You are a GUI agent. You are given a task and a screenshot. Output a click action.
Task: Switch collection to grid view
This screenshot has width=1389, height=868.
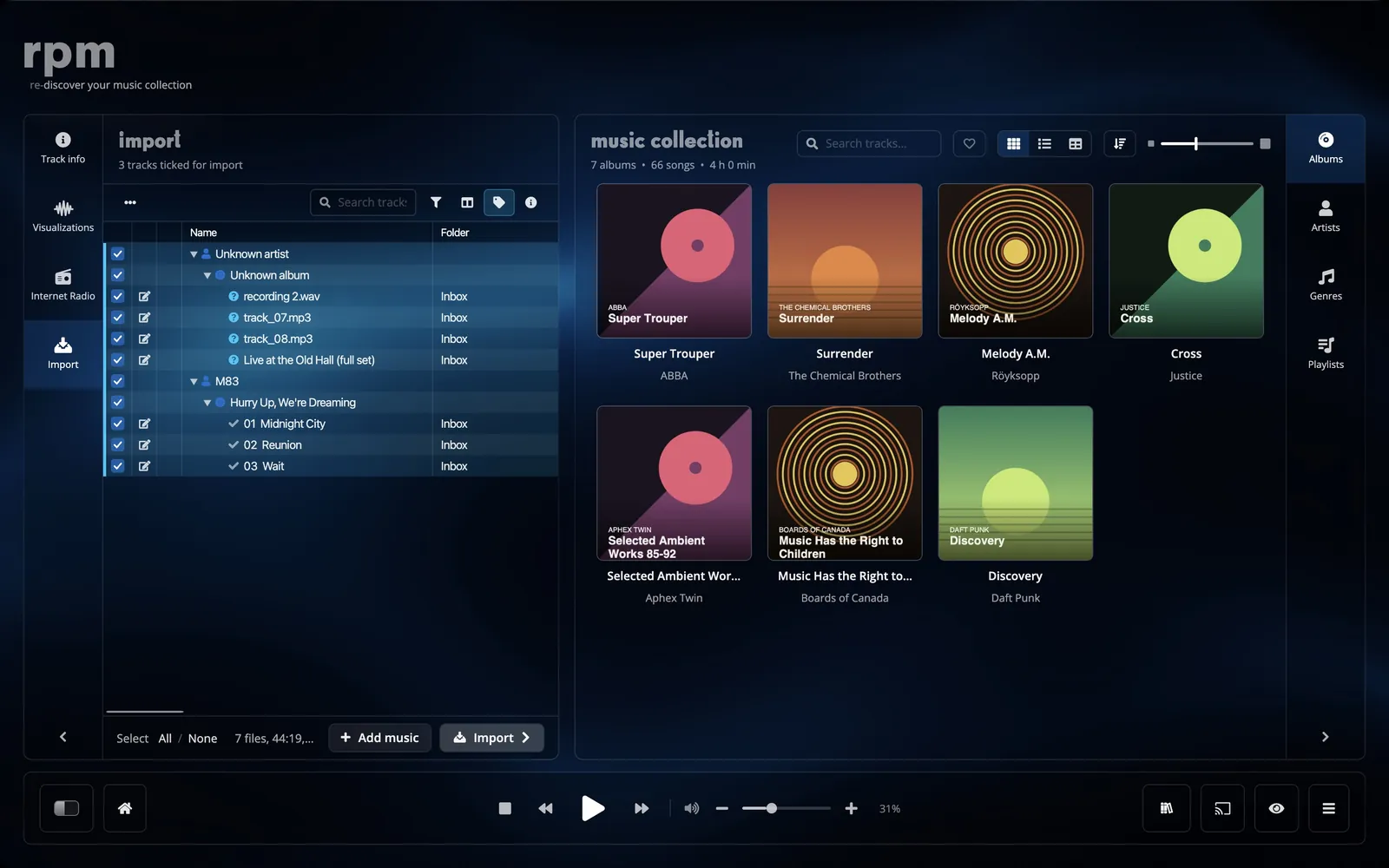1013,143
